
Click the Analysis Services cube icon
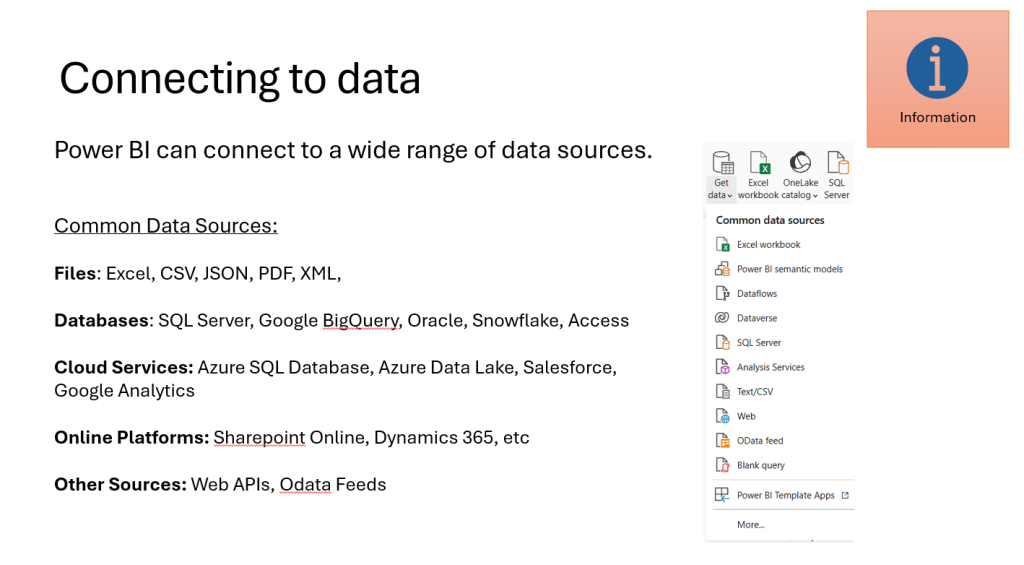722,366
